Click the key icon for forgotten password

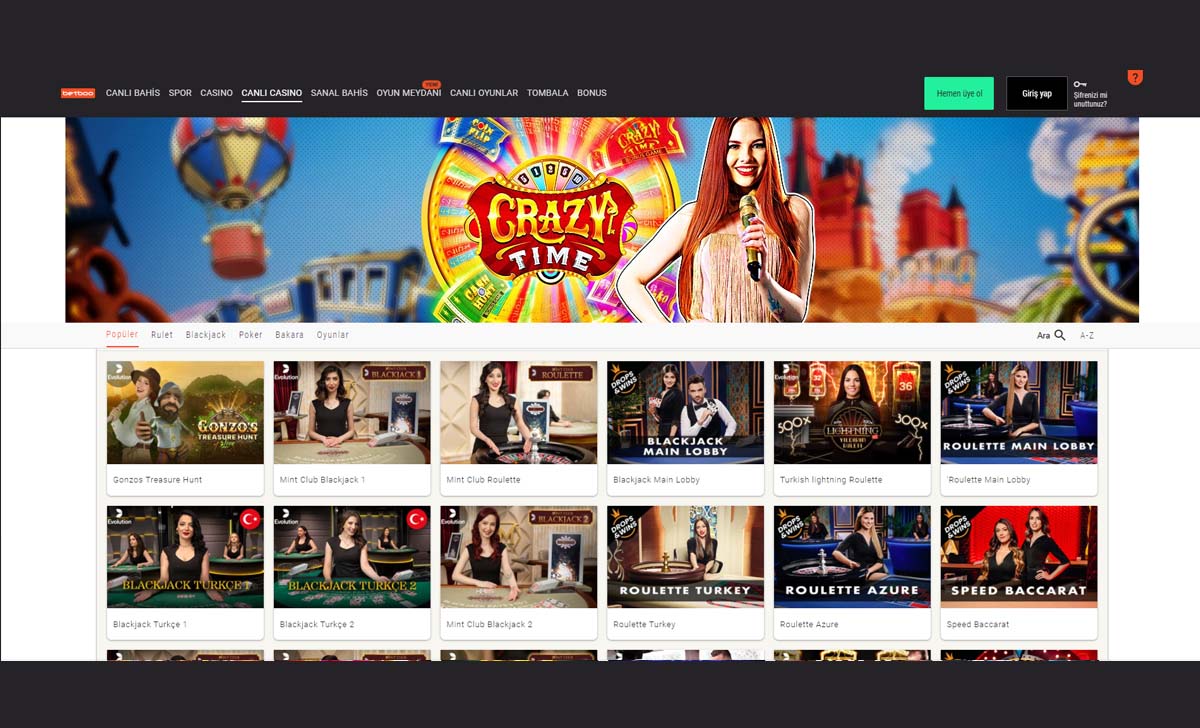[1080, 84]
